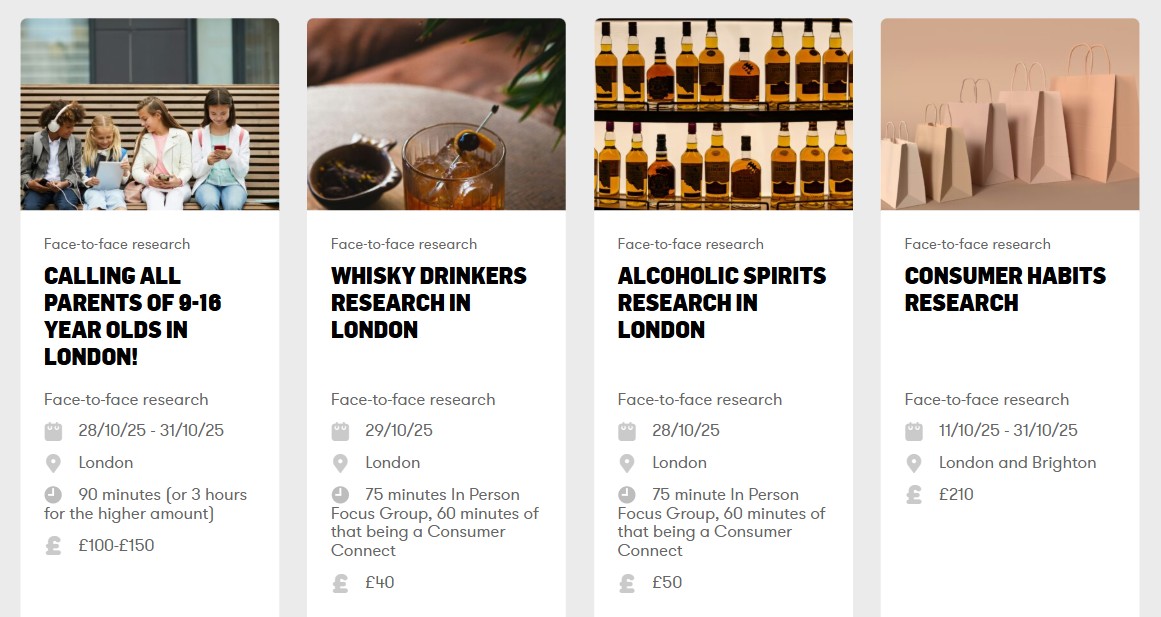Open Consumer Habits Research listing
Screen dimensions: 1161x617
(x=1004, y=289)
